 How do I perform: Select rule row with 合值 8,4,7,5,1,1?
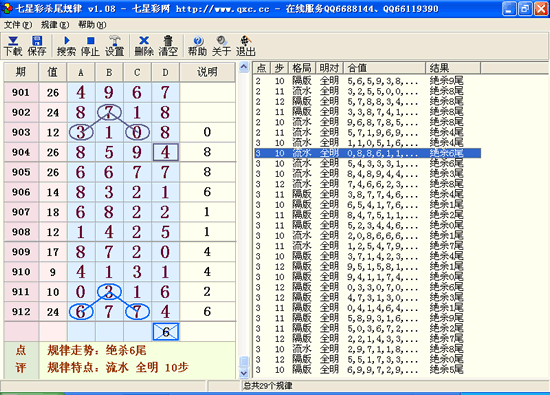(367, 215)
